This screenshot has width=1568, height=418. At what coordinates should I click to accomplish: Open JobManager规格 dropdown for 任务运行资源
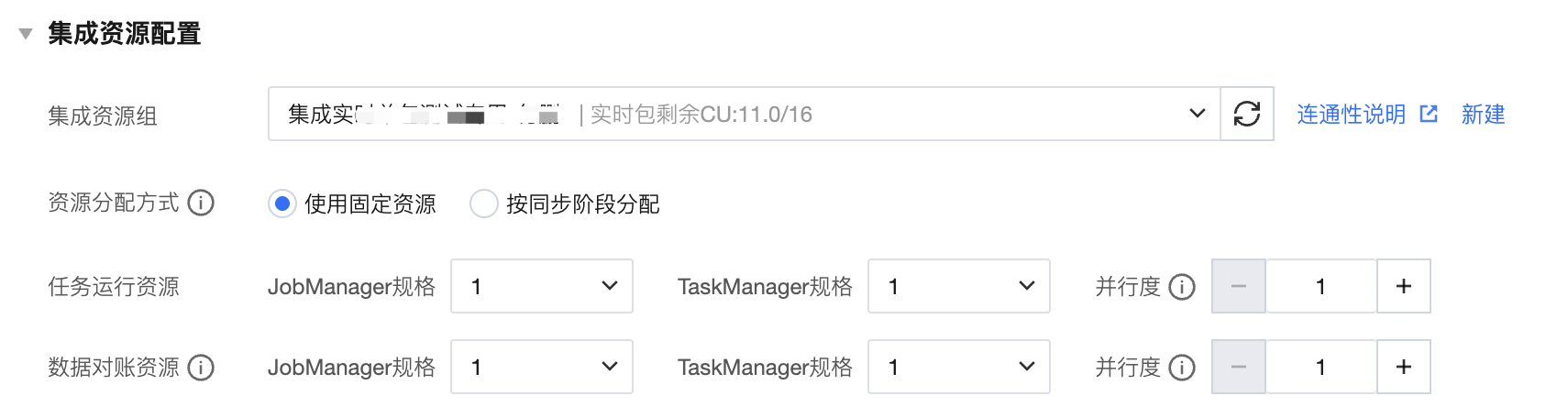(541, 287)
